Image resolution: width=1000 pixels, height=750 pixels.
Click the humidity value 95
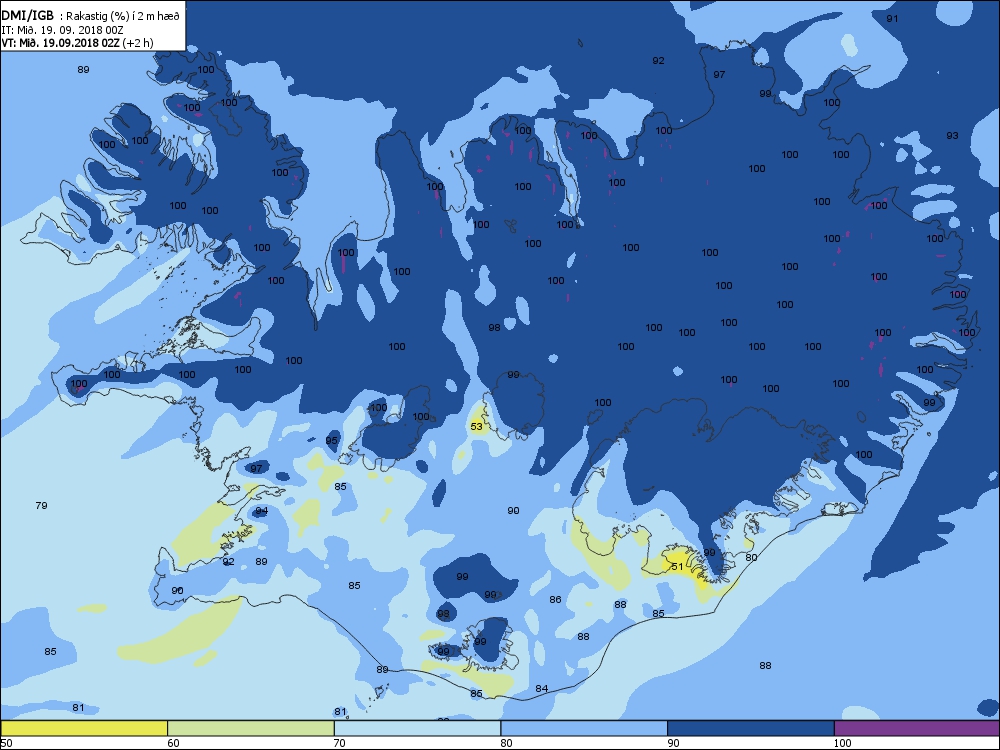click(x=332, y=441)
